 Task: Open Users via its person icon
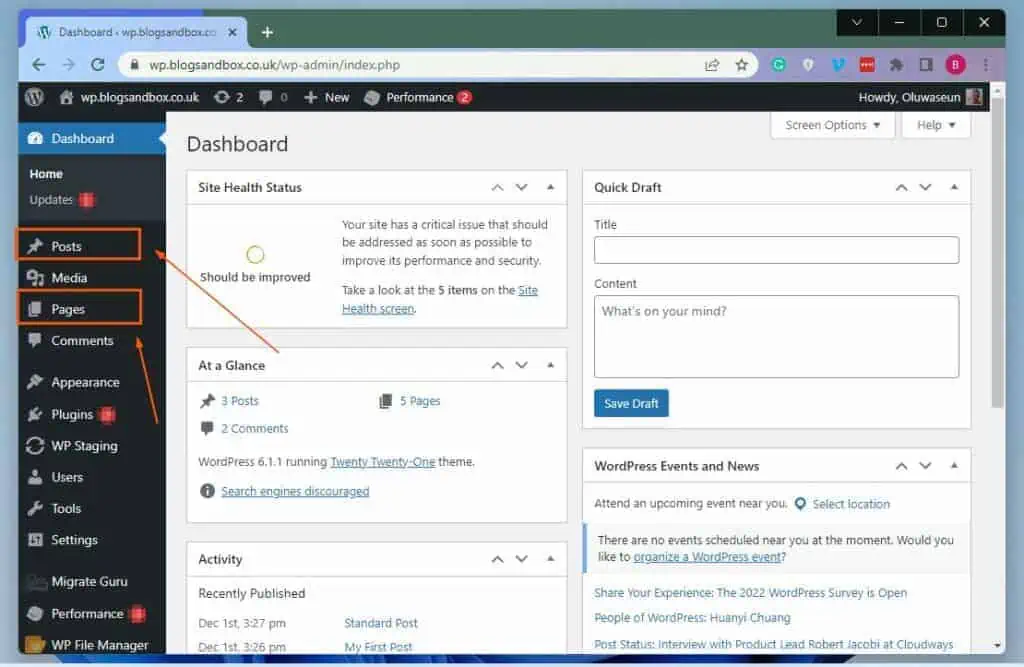pyautogui.click(x=37, y=477)
